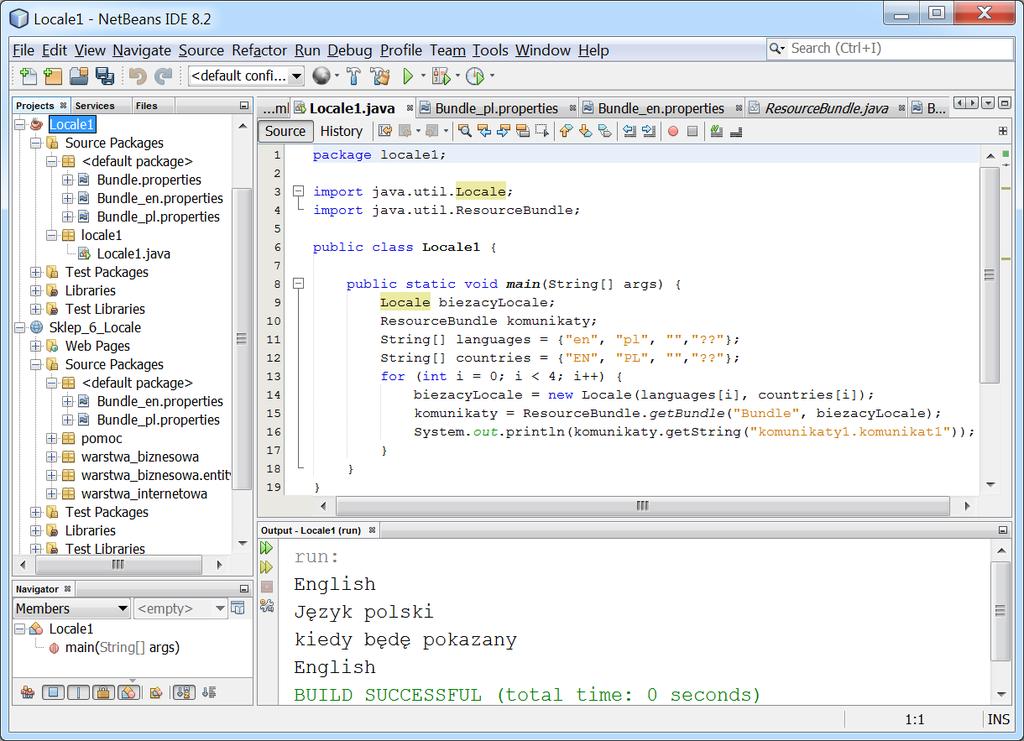This screenshot has height=741, width=1024.
Task: Profile the project using the Profile icon
Action: (475, 76)
